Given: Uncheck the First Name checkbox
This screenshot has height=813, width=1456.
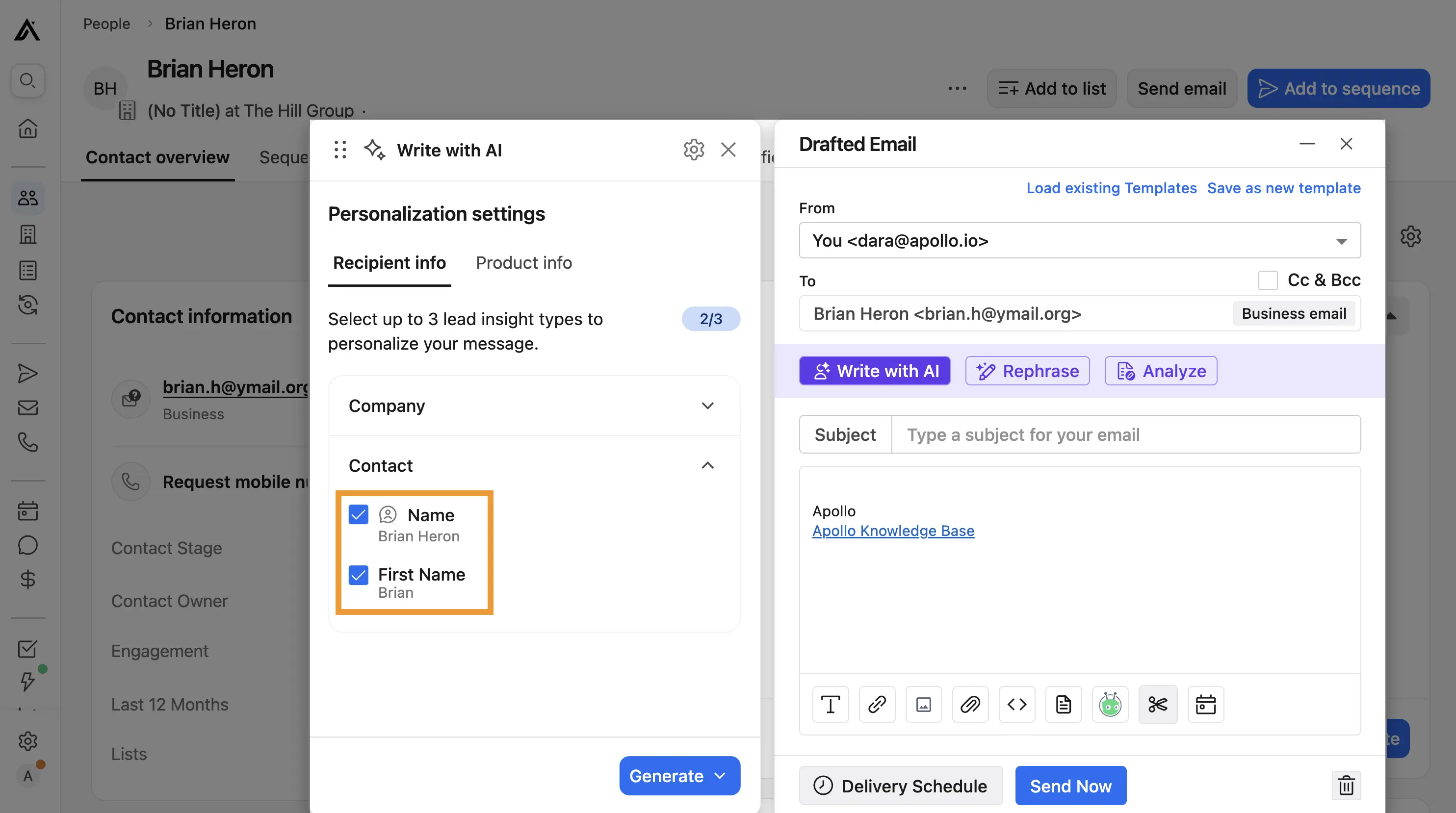Looking at the screenshot, I should pyautogui.click(x=358, y=575).
